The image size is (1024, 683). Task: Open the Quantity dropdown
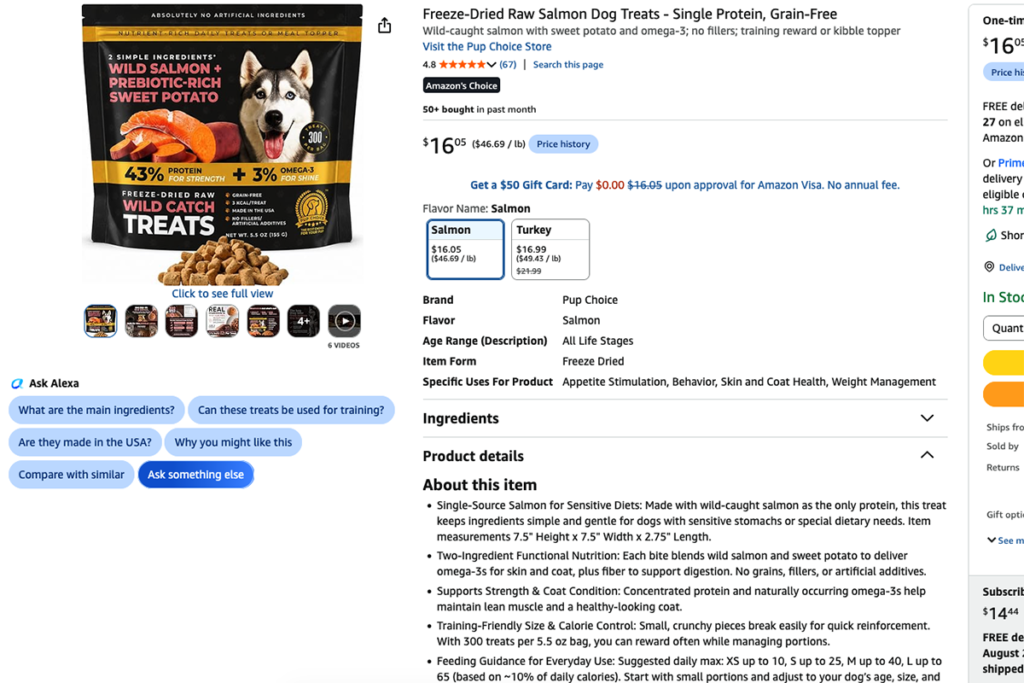[x=1004, y=328]
